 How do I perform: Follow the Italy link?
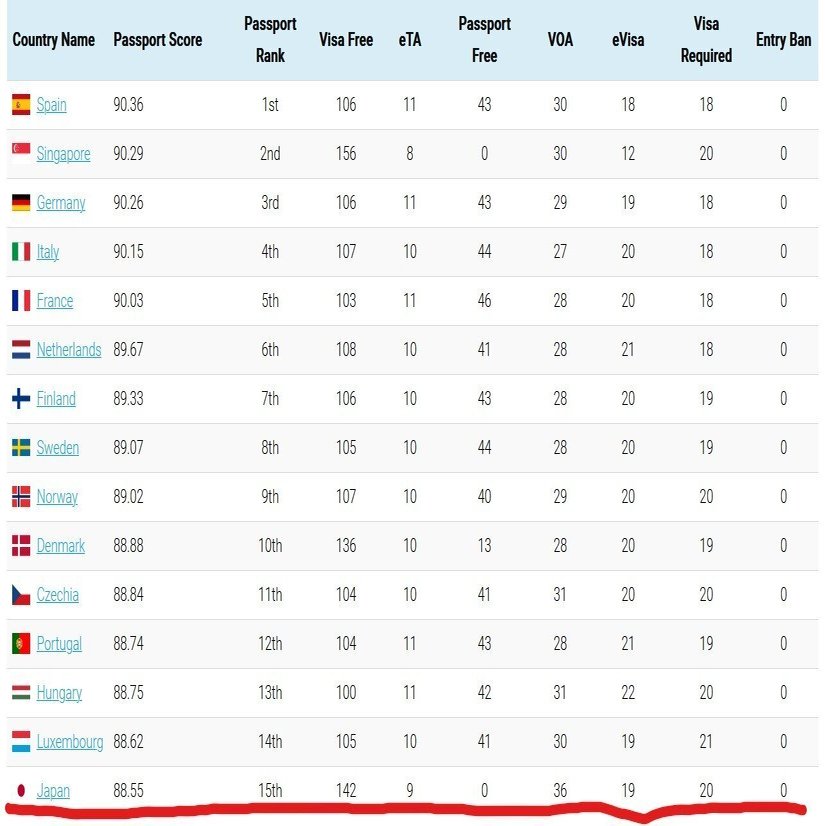(x=47, y=252)
